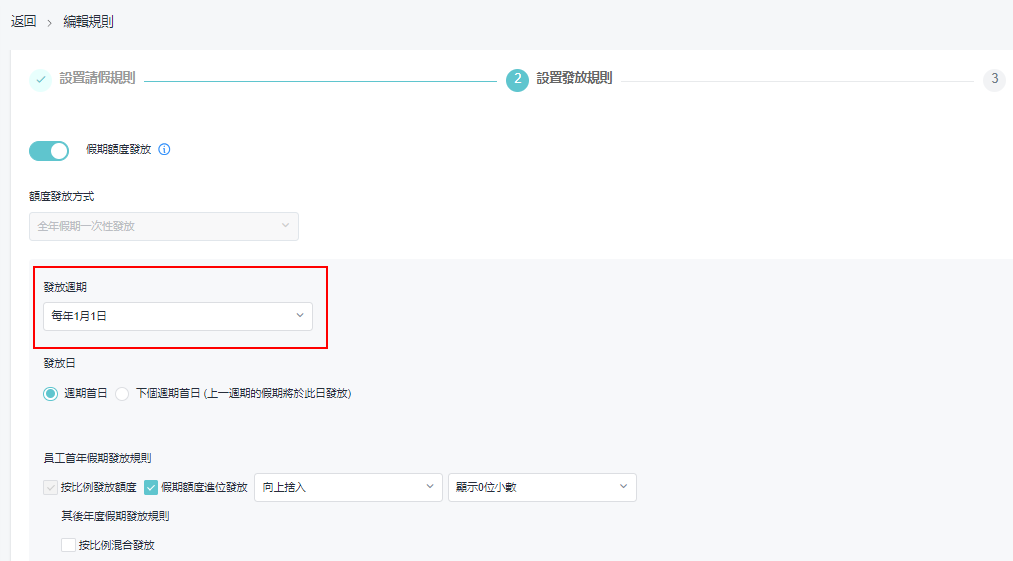Enable the 按比例混合發放 checkbox
Image resolution: width=1013 pixels, height=561 pixels.
pos(68,545)
